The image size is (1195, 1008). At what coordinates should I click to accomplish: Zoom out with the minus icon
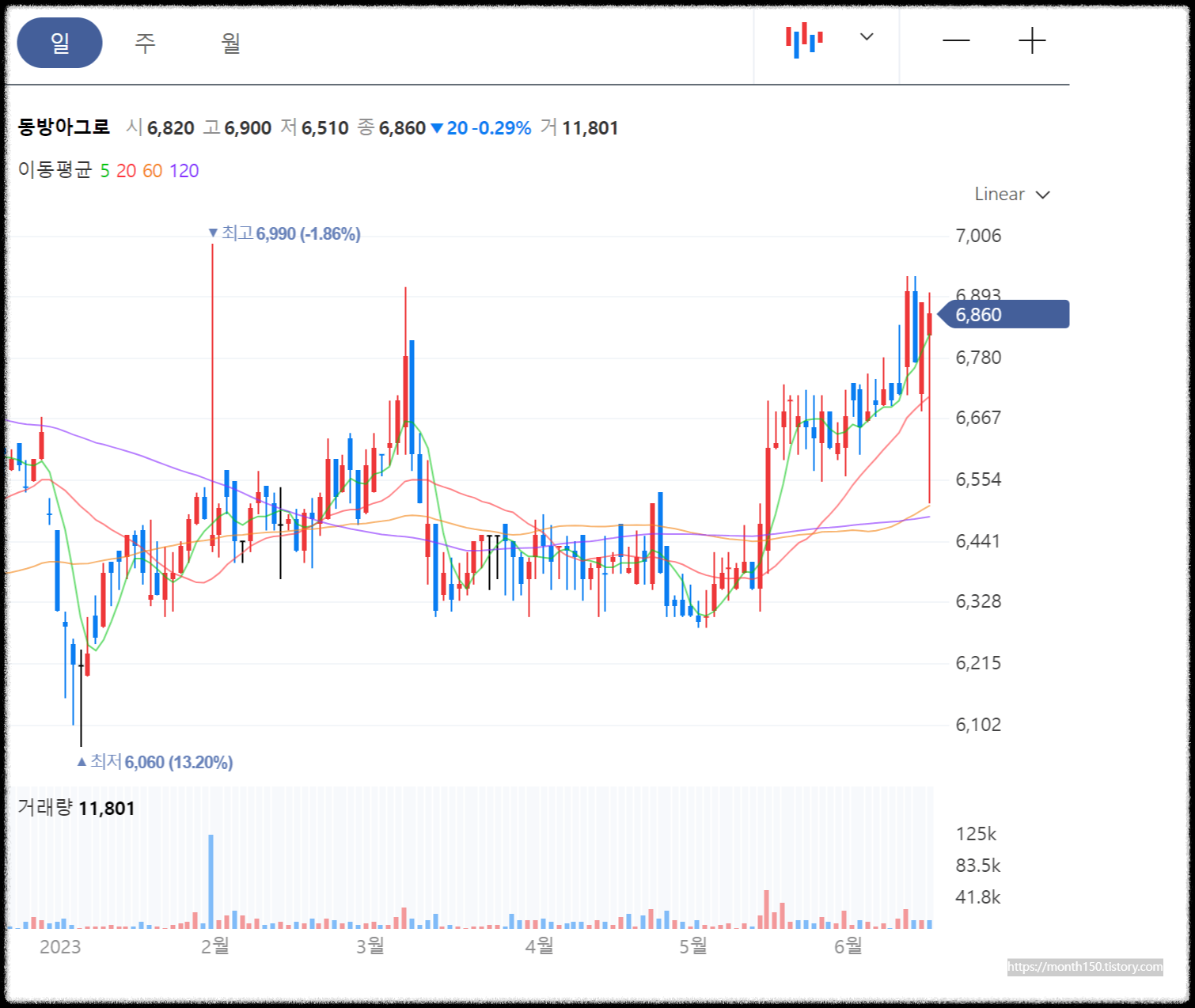956,40
